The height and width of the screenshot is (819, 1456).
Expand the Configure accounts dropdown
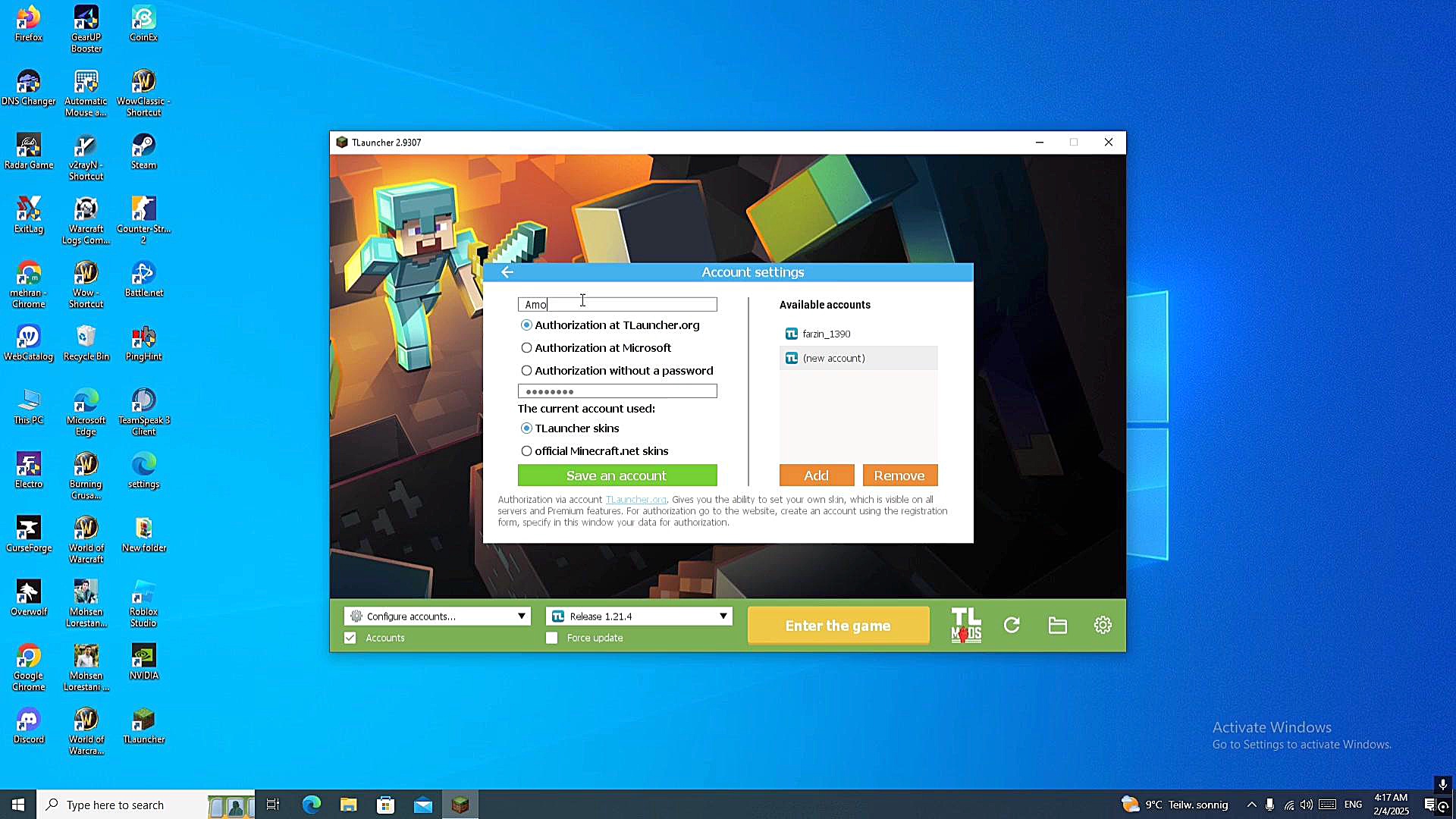438,617
